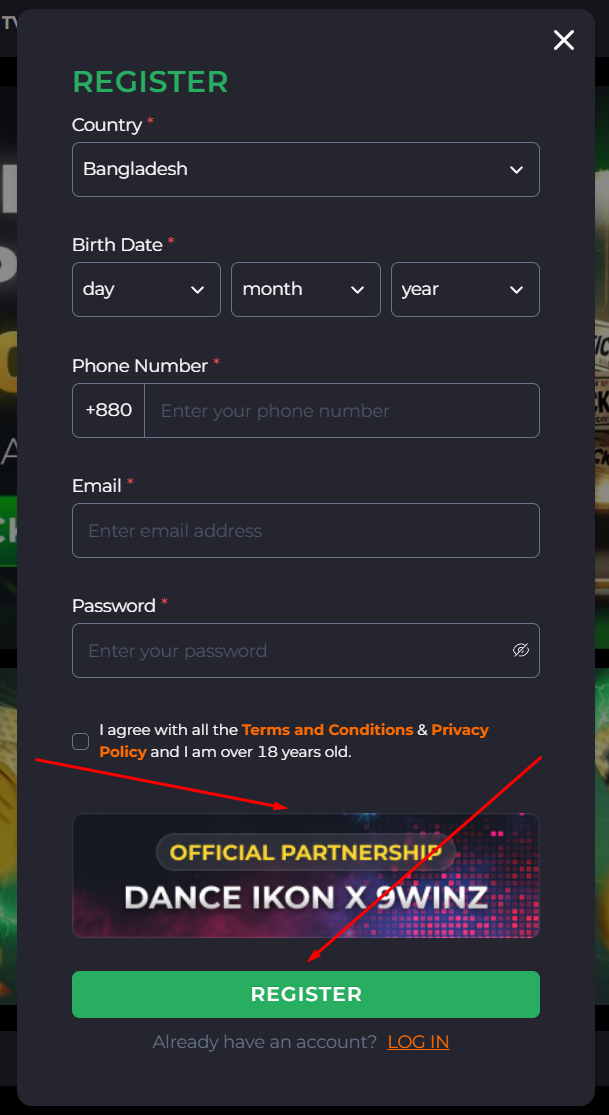The width and height of the screenshot is (609, 1115).
Task: Close the registration dialog with the X
Action: tap(564, 40)
